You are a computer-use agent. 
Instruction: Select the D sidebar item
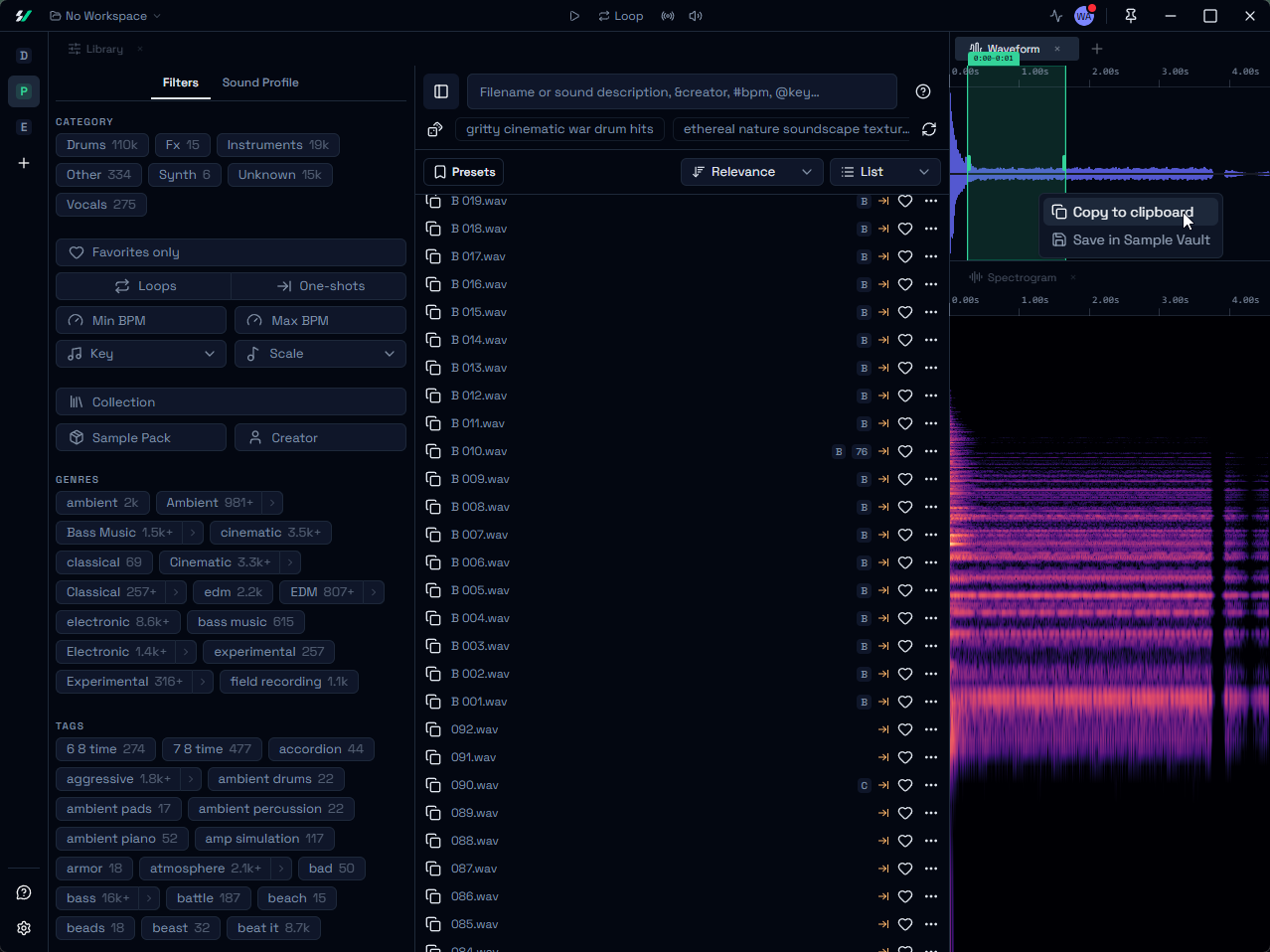tap(24, 56)
